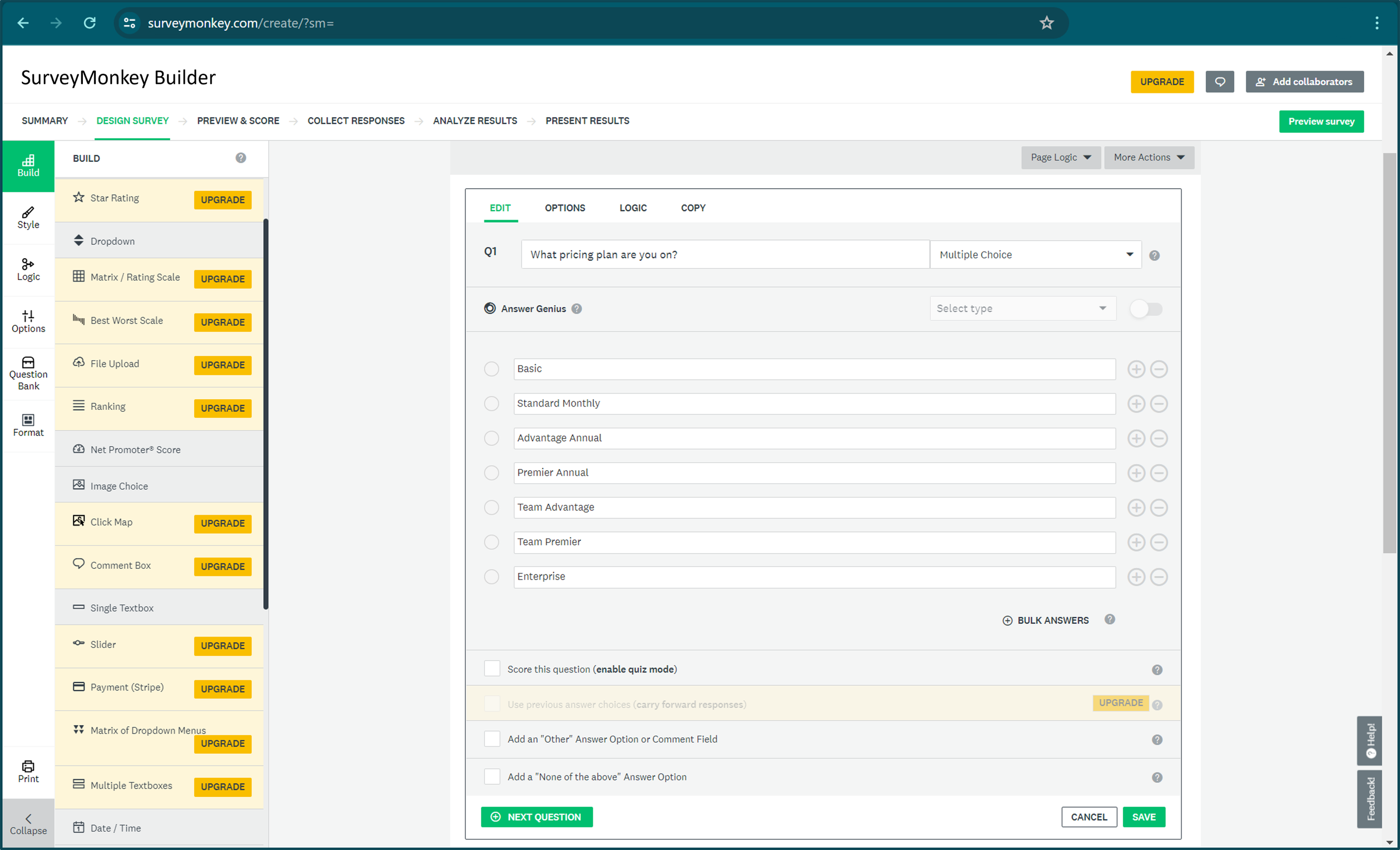Bookmark page with star icon
Viewport: 1400px width, 850px height.
click(x=1046, y=24)
